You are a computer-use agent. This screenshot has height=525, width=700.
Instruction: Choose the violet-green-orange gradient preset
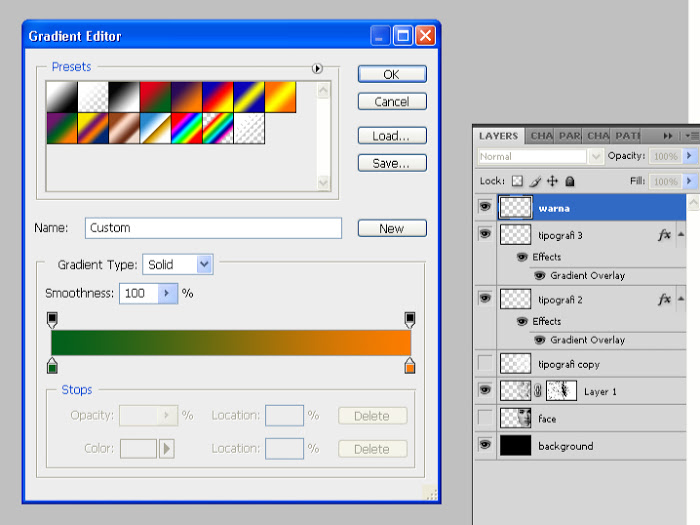coord(62,128)
